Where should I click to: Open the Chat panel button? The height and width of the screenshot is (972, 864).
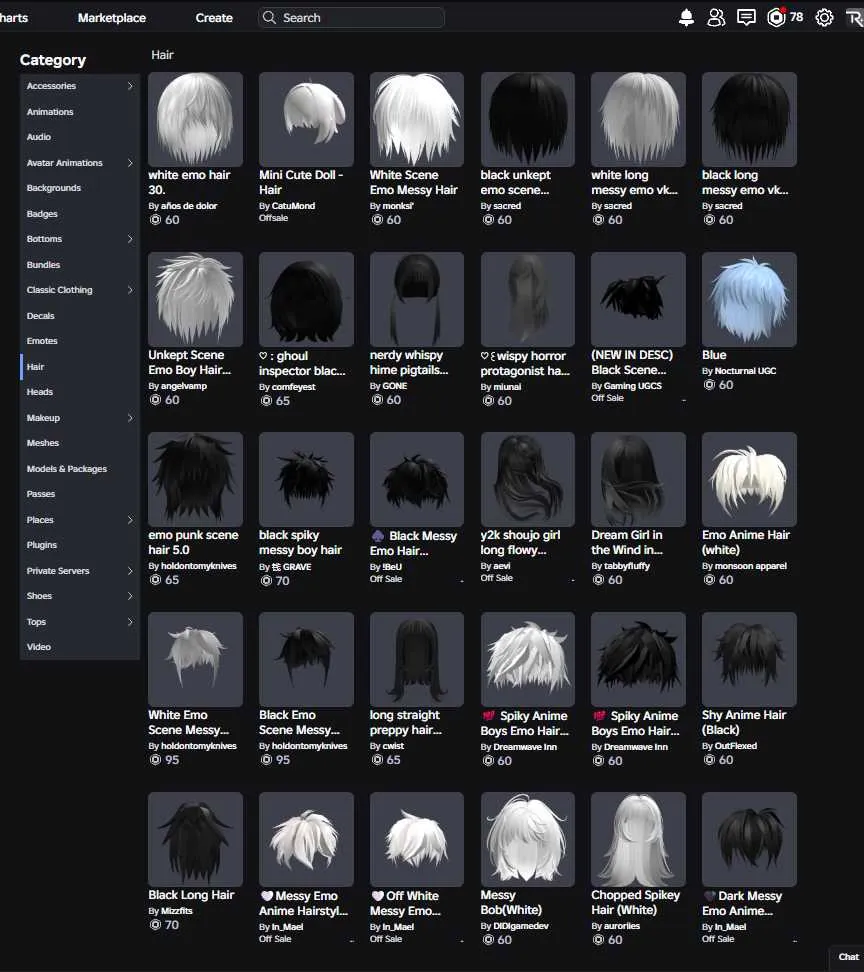coord(848,957)
